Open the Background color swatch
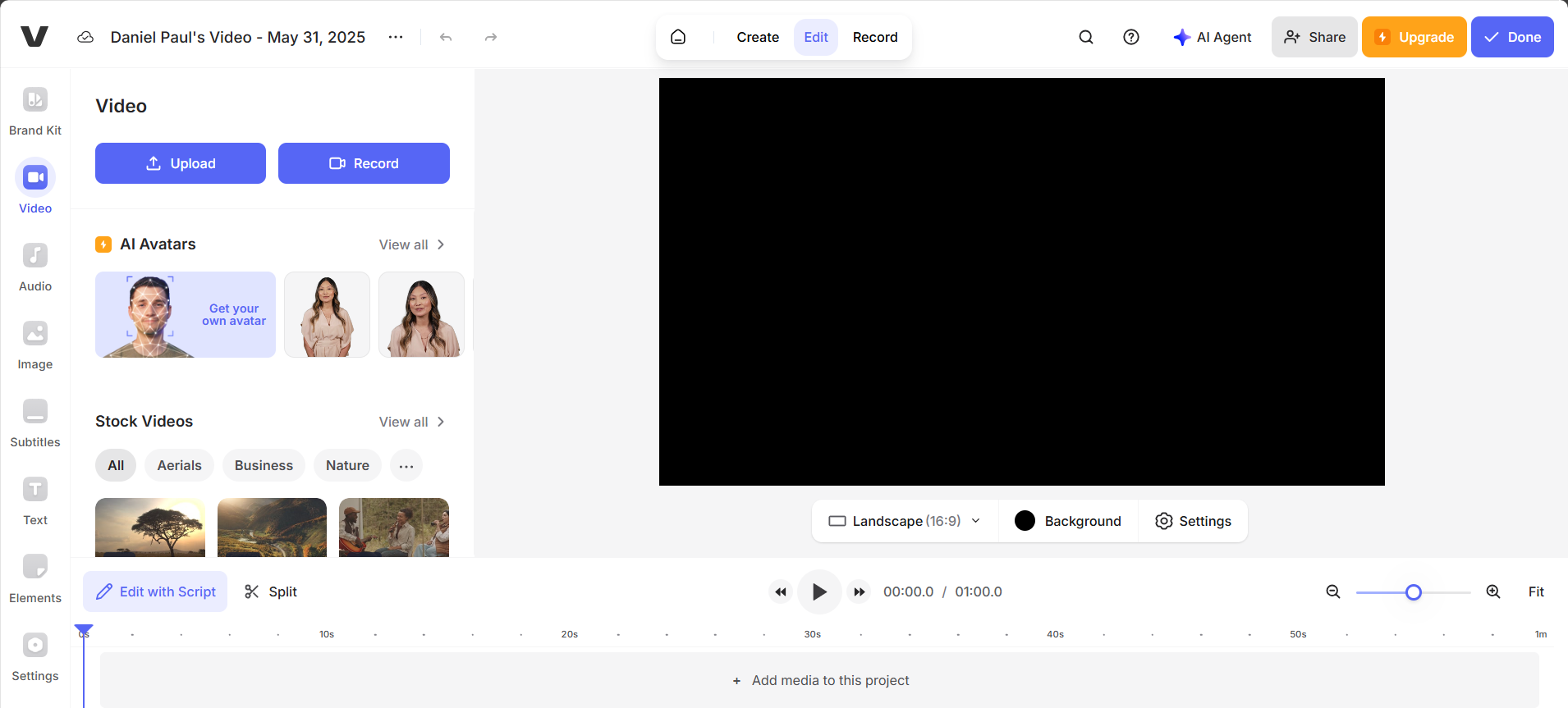This screenshot has height=708, width=1568. click(x=1025, y=521)
